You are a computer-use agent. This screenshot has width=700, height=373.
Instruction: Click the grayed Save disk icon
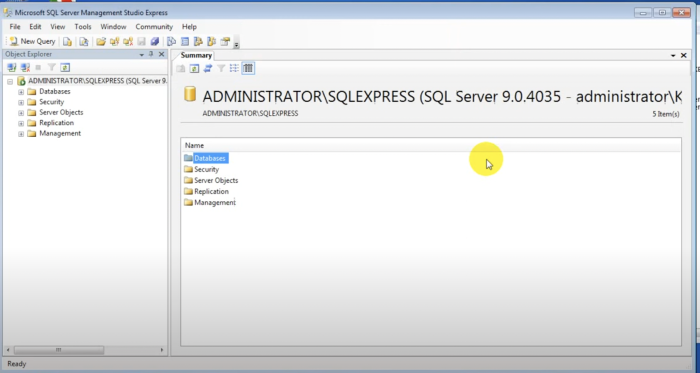(x=142, y=41)
